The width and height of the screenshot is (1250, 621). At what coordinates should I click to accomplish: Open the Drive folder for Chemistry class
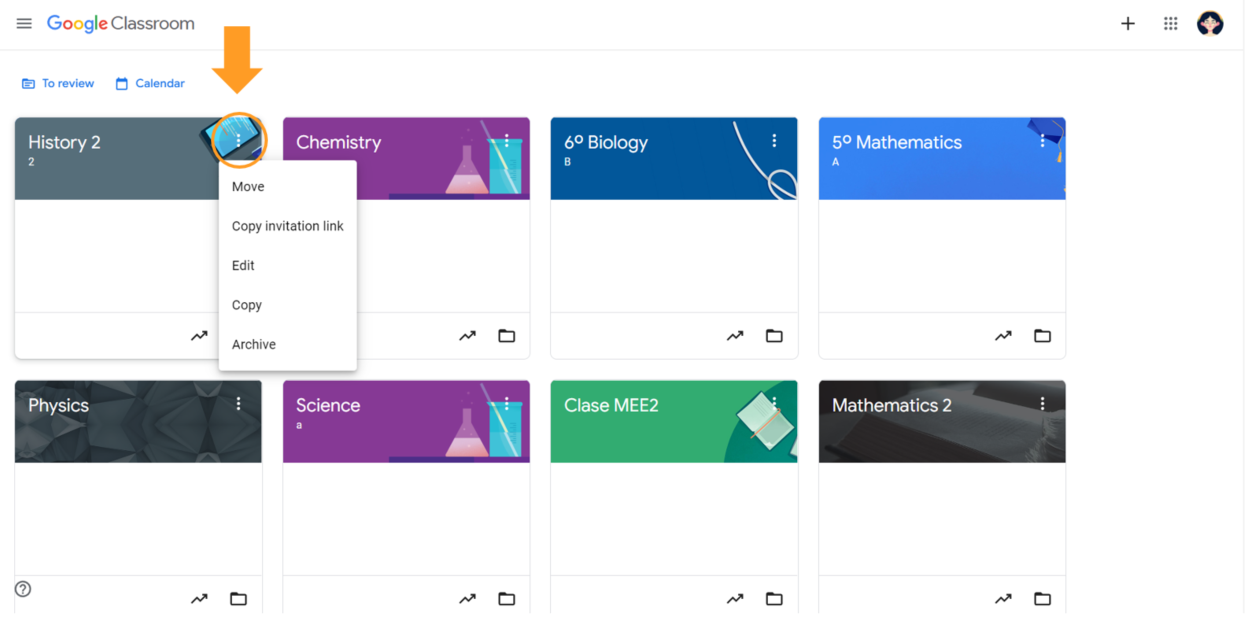(x=507, y=336)
